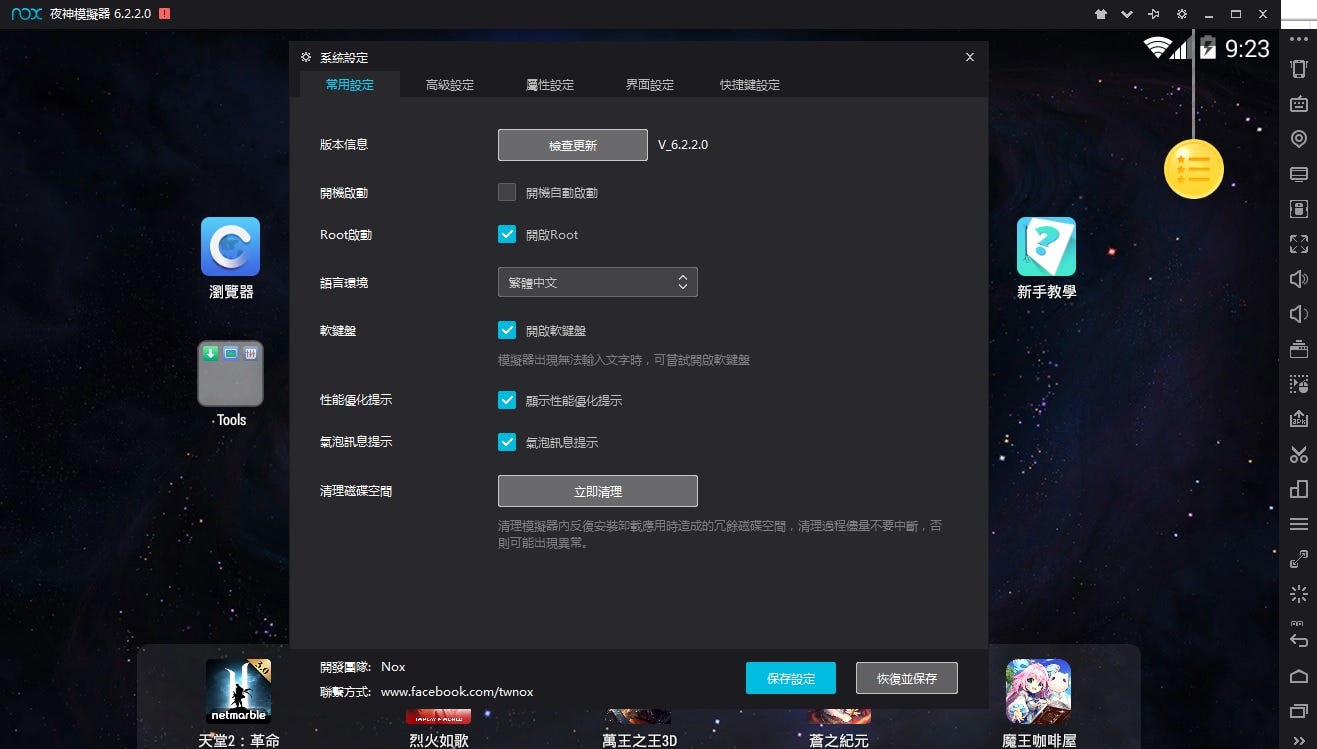Switch to 界面設定 tab
This screenshot has width=1317, height=749.
pos(650,85)
